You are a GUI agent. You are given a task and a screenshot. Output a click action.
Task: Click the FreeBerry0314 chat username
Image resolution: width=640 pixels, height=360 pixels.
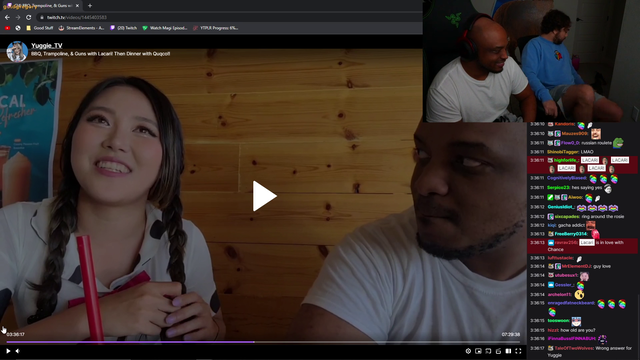571,234
